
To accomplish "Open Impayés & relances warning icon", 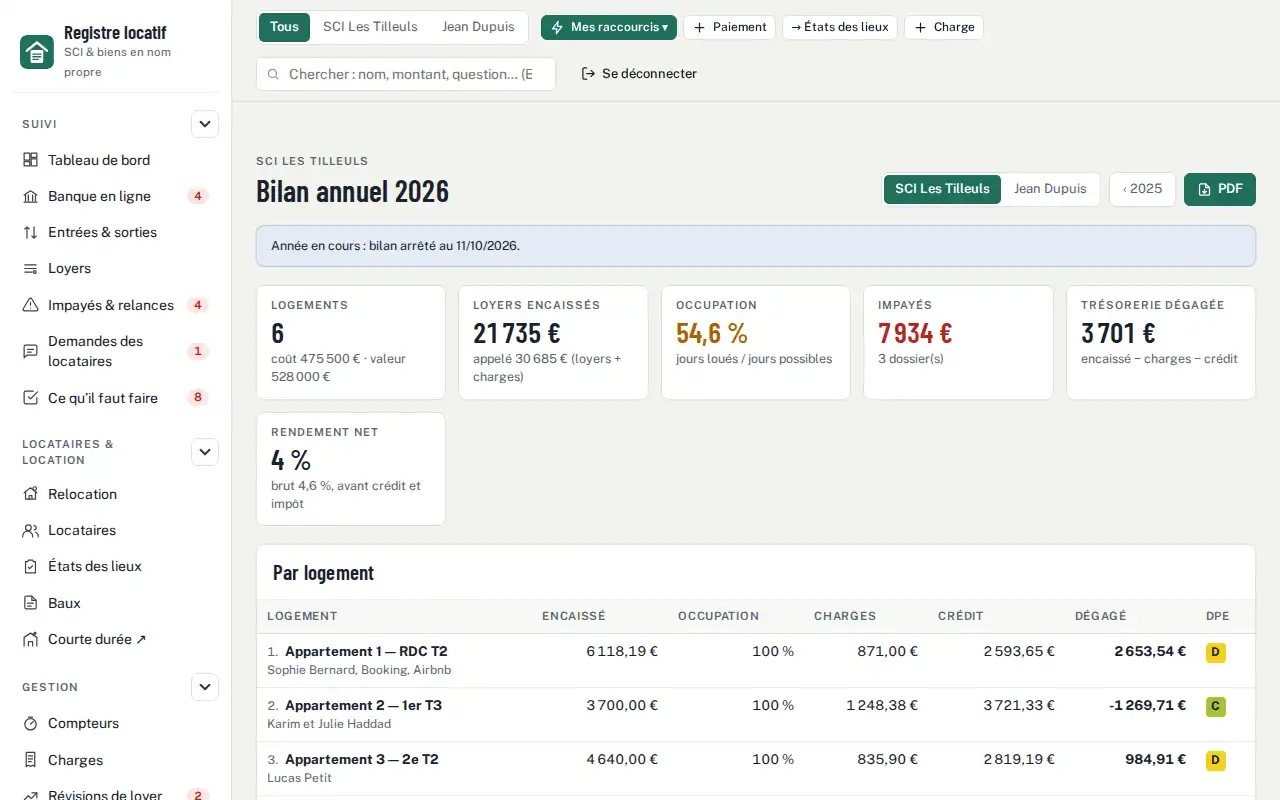I will [x=30, y=305].
